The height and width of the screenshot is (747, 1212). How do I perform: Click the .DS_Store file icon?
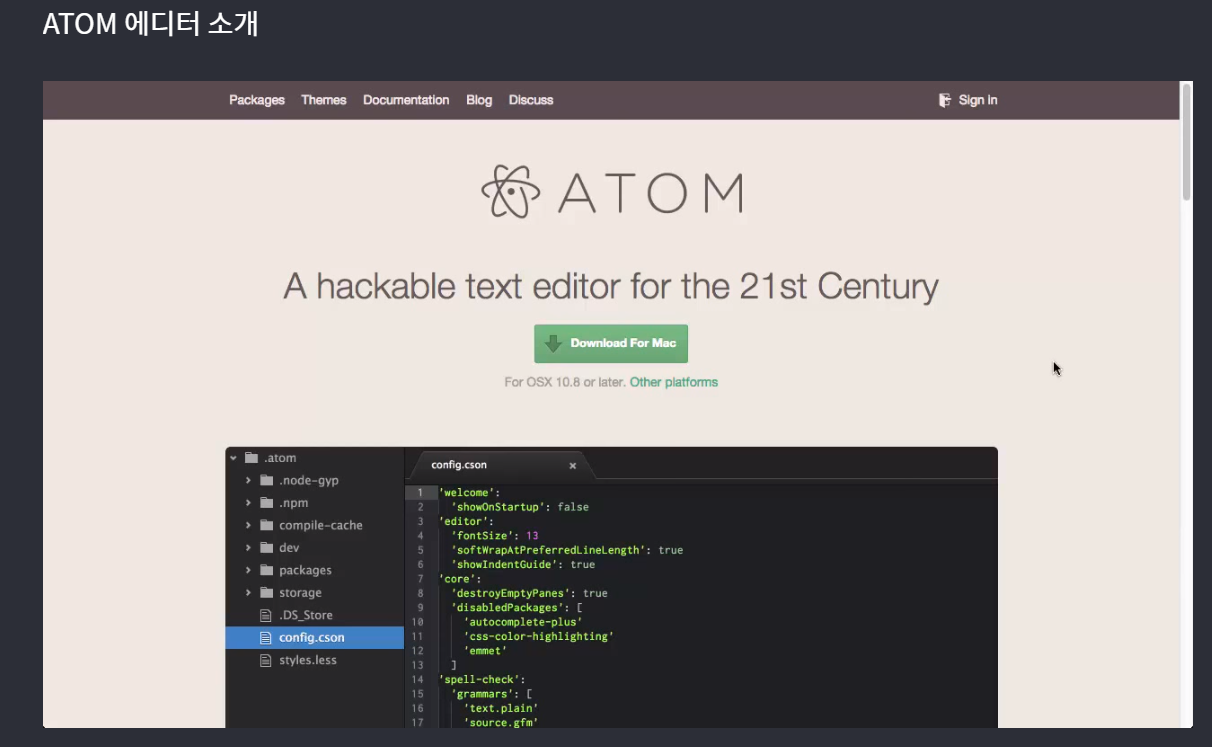(x=266, y=615)
